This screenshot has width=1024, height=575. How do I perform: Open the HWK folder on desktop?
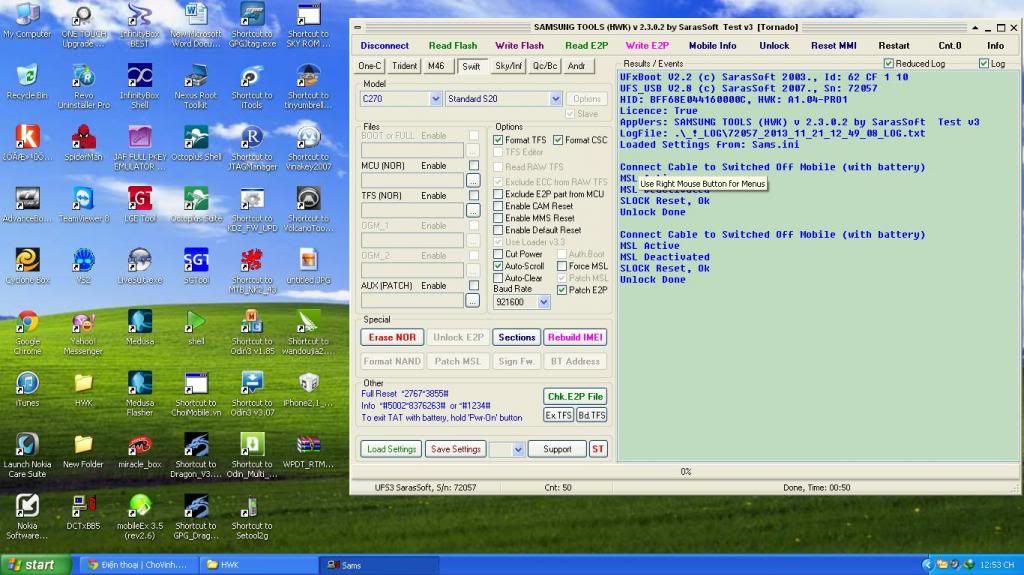coord(84,389)
